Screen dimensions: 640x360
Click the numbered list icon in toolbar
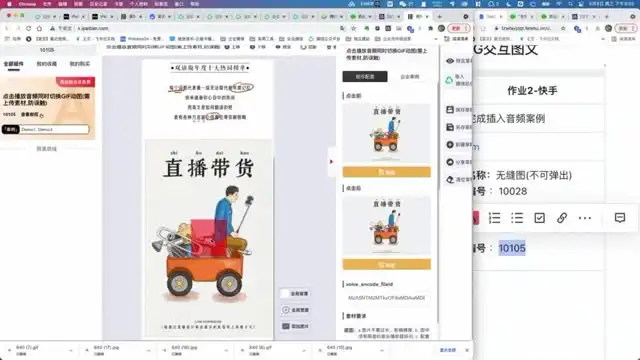494,218
